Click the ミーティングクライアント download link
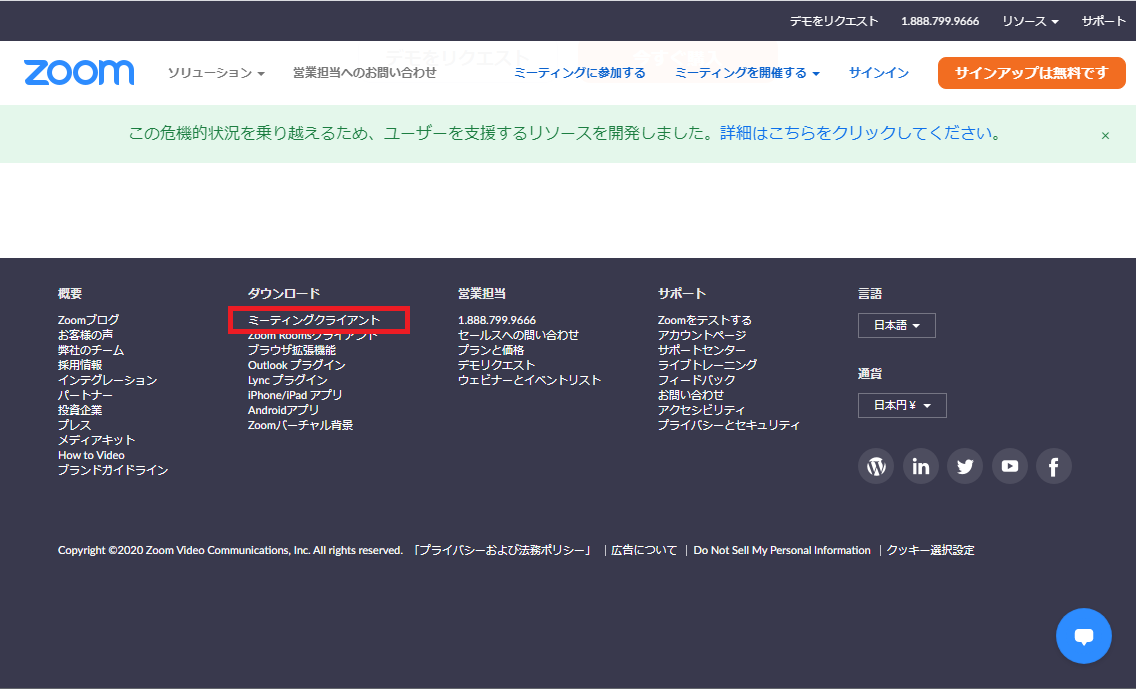This screenshot has height=689, width=1136. [x=314, y=320]
